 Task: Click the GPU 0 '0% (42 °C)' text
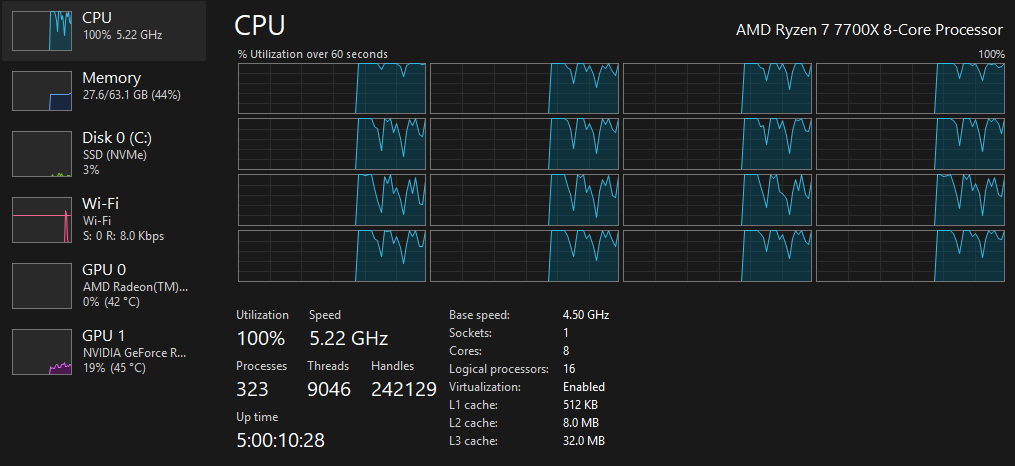click(111, 302)
